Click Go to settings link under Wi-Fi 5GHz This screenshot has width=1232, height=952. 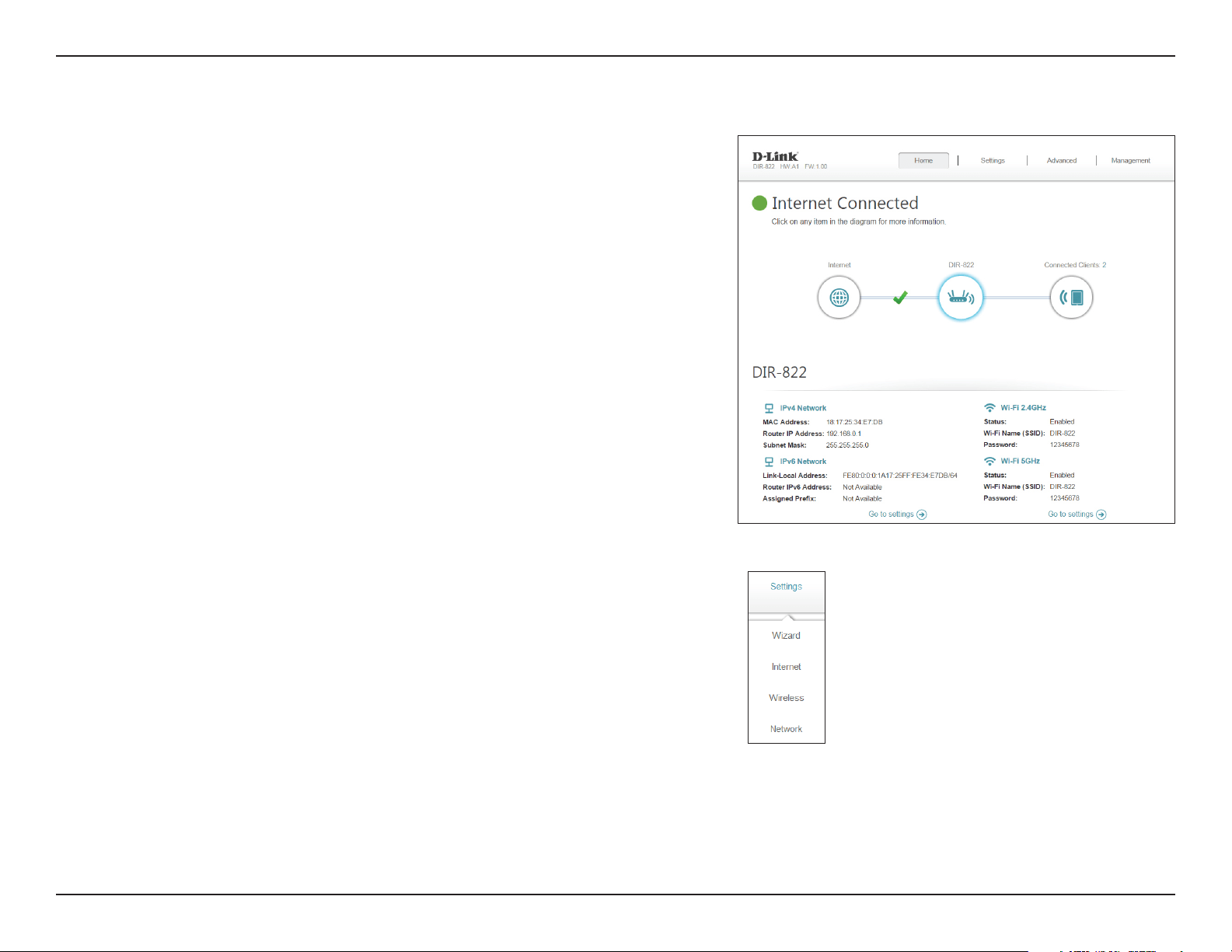coord(1070,514)
